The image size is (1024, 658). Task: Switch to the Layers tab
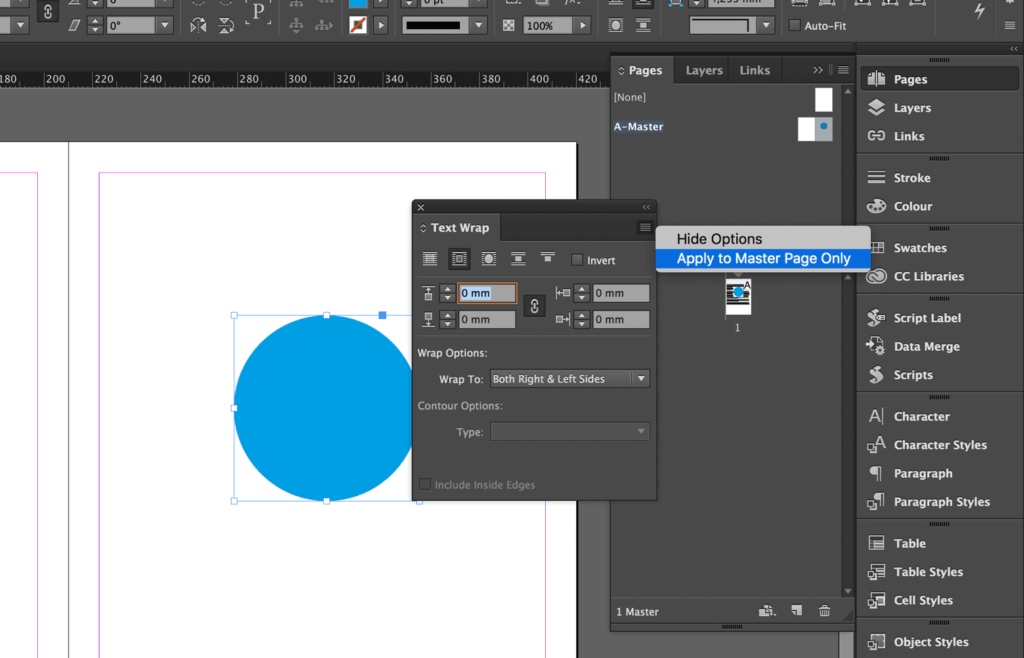pos(703,70)
